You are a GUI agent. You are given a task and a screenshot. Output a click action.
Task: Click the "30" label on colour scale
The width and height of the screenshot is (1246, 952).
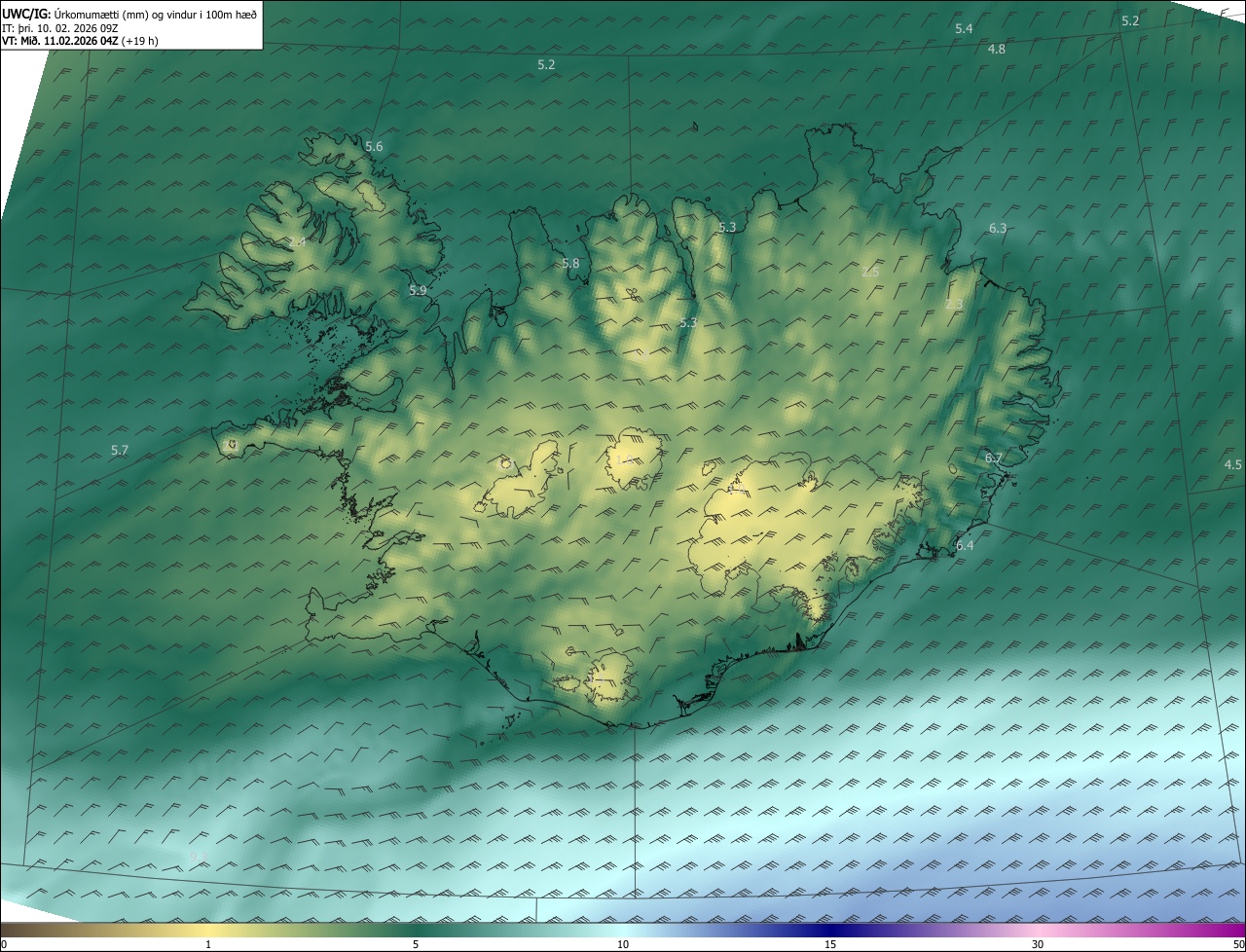click(x=1038, y=944)
